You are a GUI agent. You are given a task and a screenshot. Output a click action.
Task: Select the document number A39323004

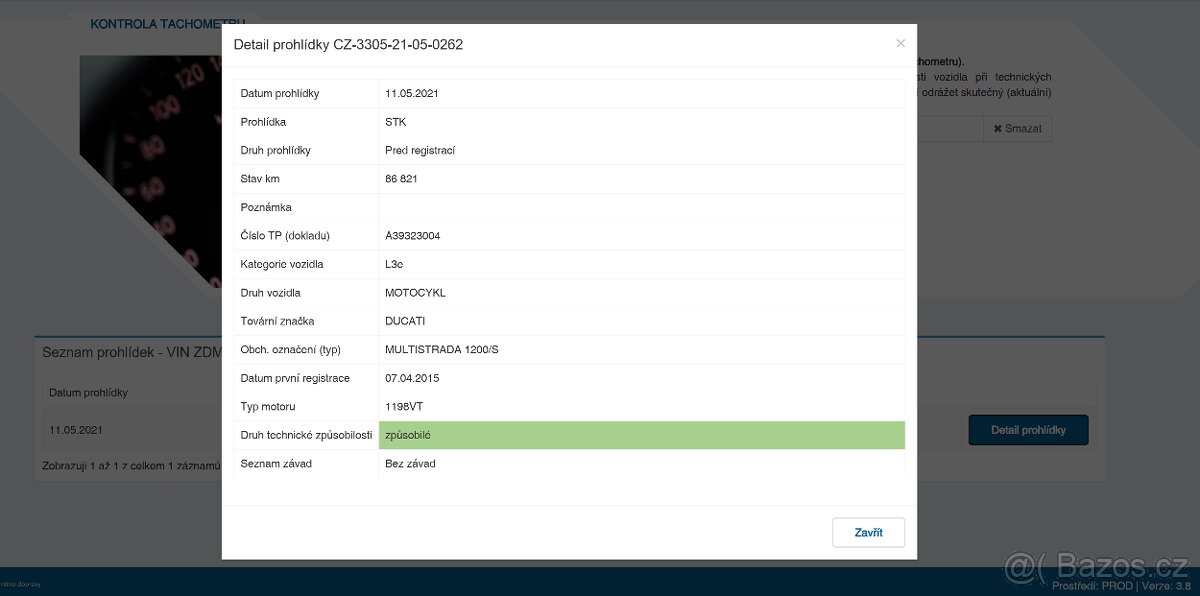[x=413, y=236]
